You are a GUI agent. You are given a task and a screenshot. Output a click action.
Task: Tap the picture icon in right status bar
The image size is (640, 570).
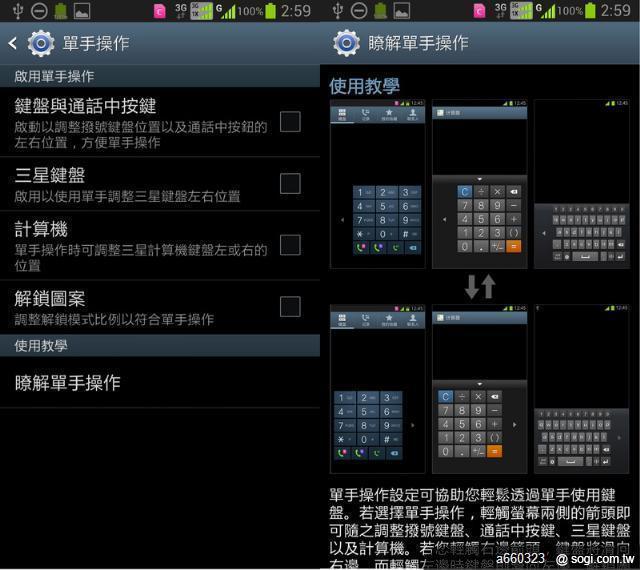402,11
